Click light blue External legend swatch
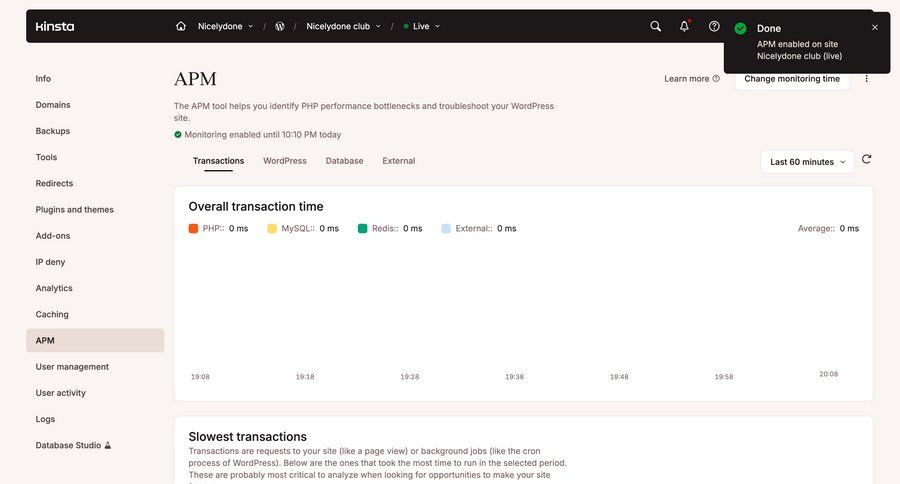 tap(446, 229)
